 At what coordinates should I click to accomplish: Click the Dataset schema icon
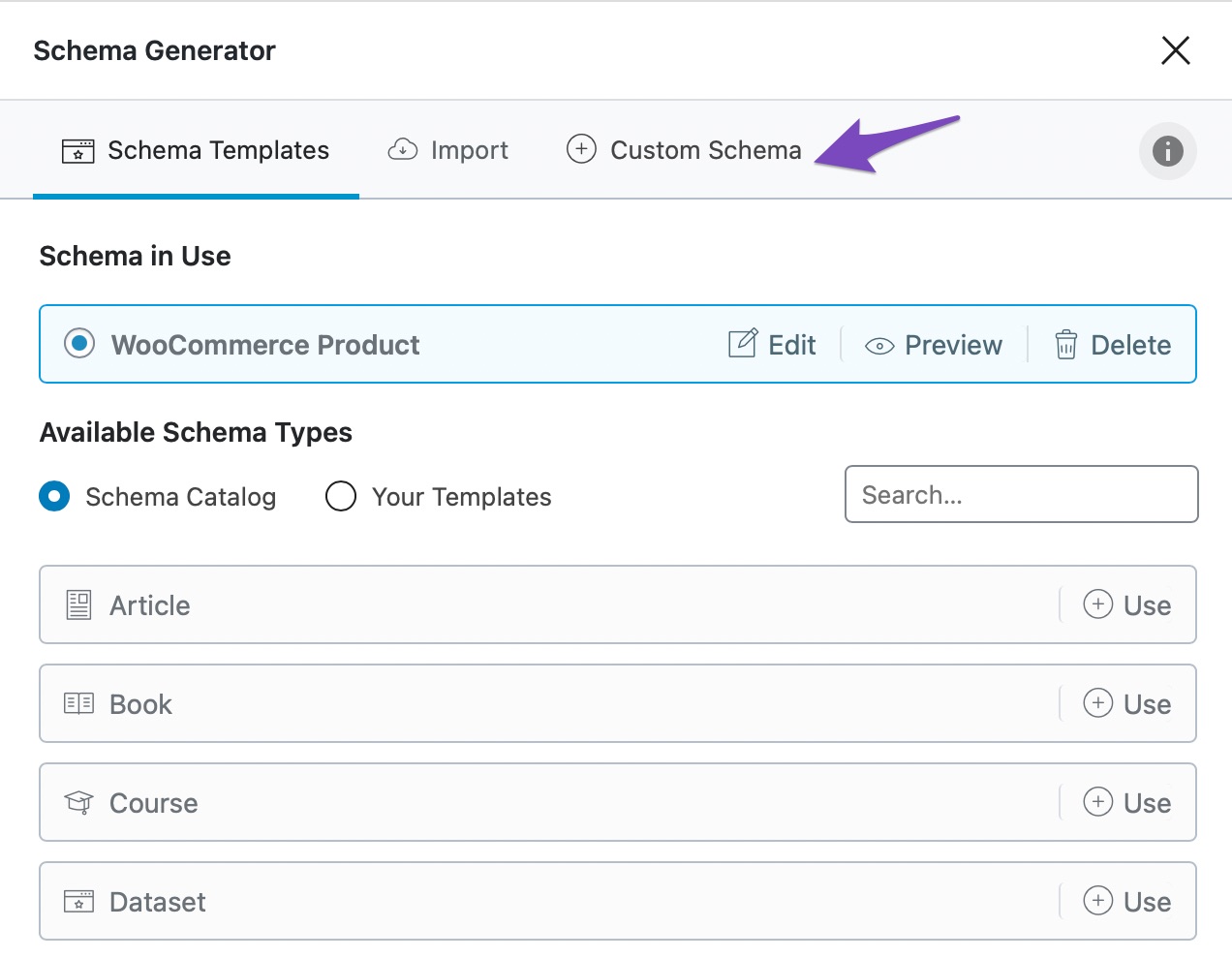[78, 902]
